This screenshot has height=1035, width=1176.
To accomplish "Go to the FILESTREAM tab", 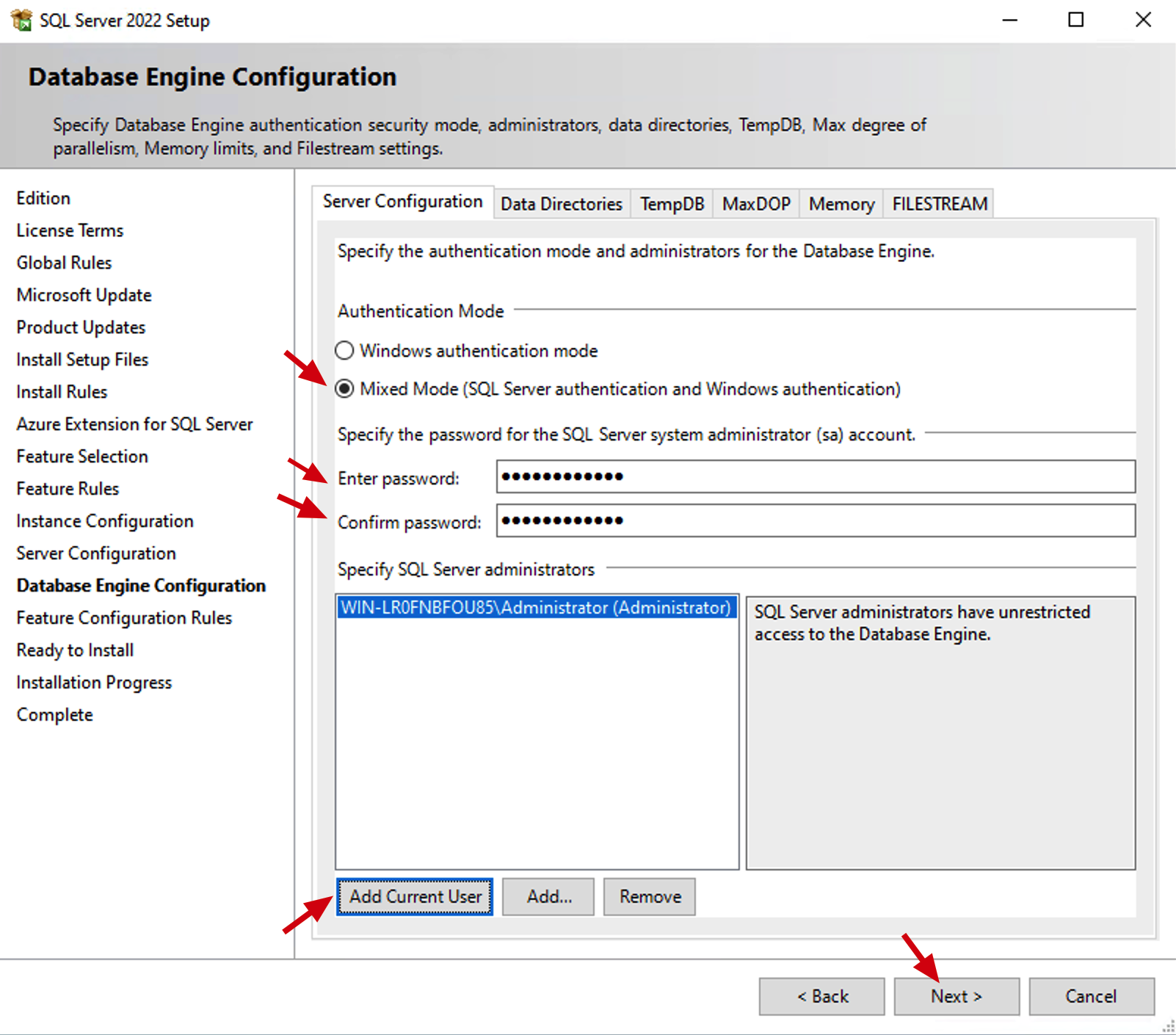I will click(x=940, y=204).
